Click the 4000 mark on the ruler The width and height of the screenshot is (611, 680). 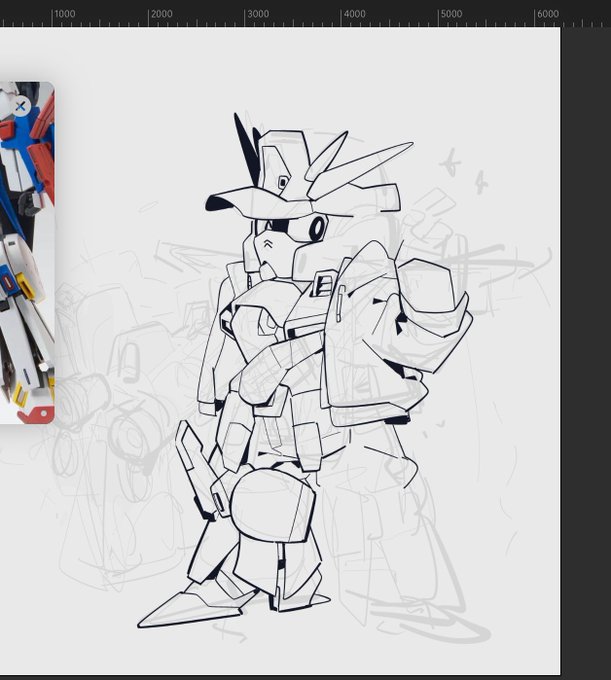[354, 14]
